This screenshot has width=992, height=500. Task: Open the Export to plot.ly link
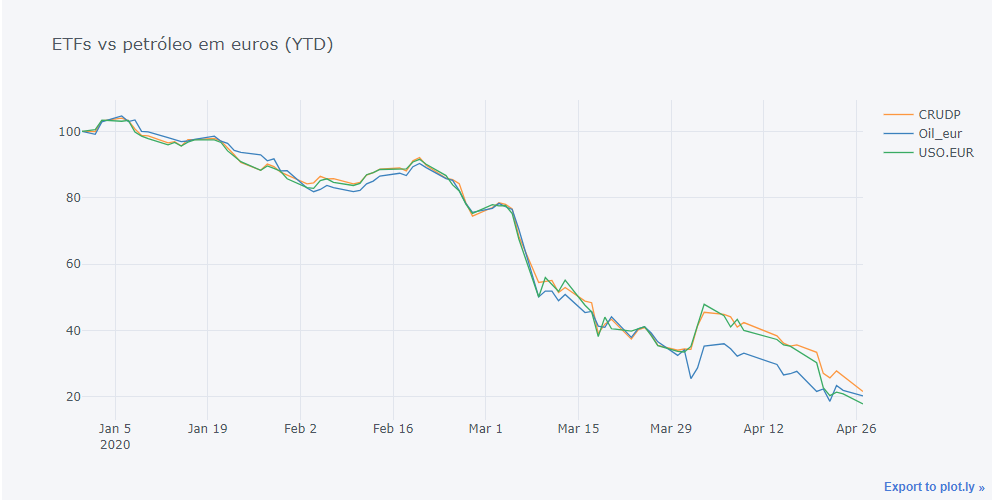(x=933, y=487)
